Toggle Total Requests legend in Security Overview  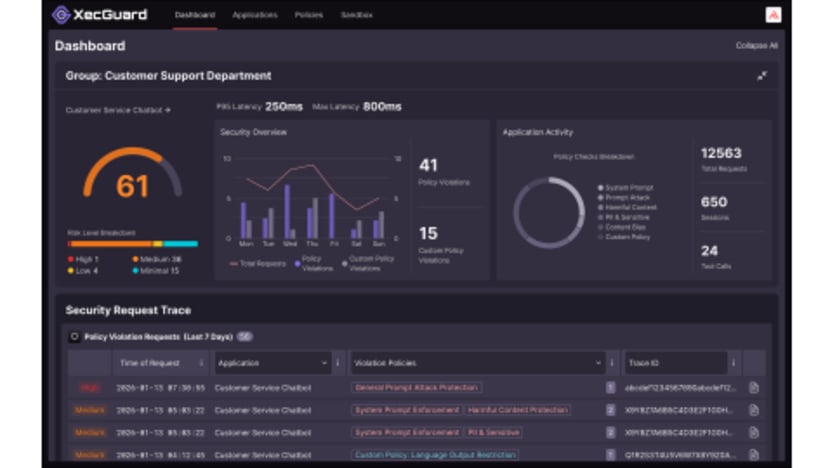(257, 264)
